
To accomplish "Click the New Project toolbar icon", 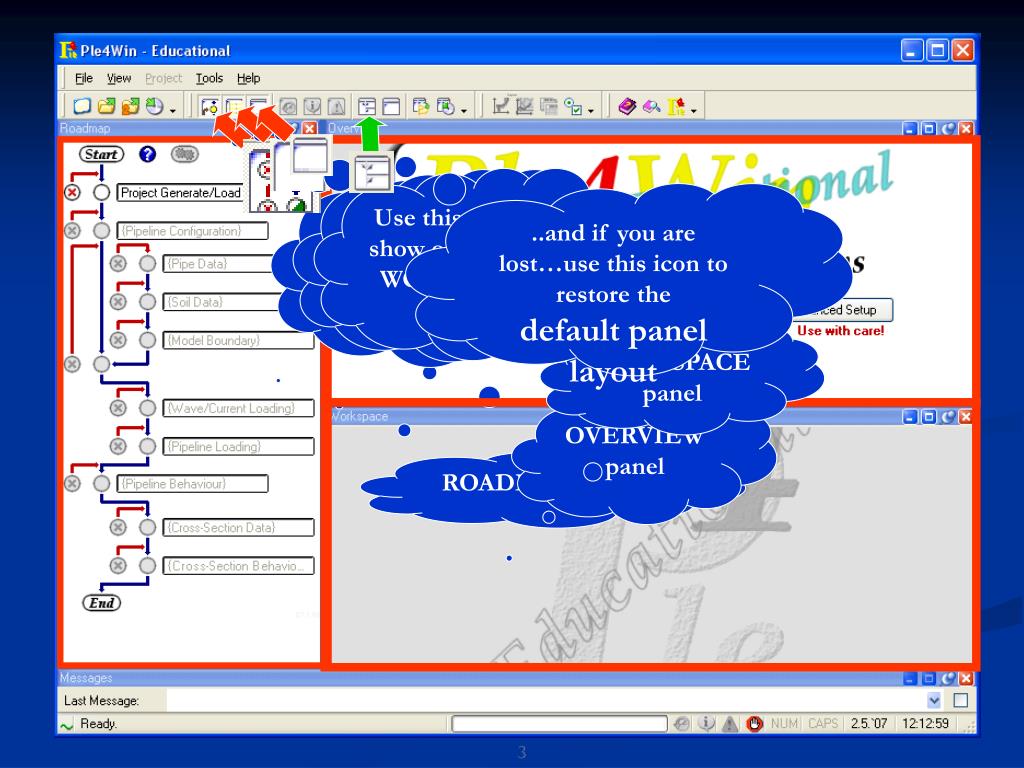I will [82, 106].
